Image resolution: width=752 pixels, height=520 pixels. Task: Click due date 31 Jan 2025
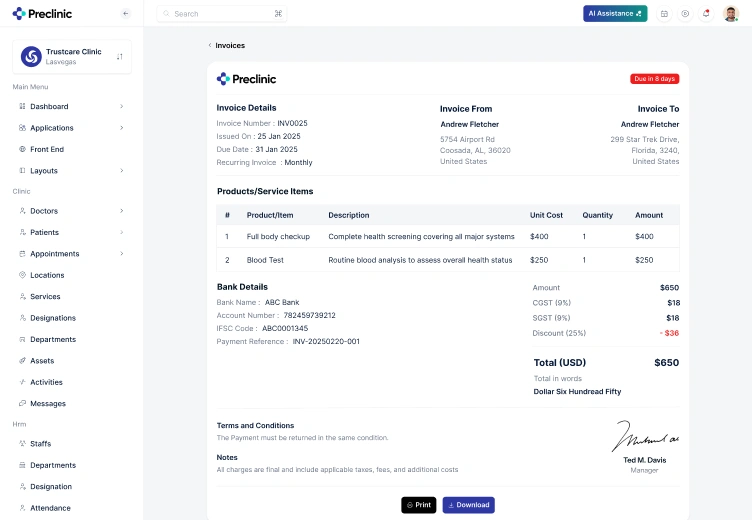276,149
